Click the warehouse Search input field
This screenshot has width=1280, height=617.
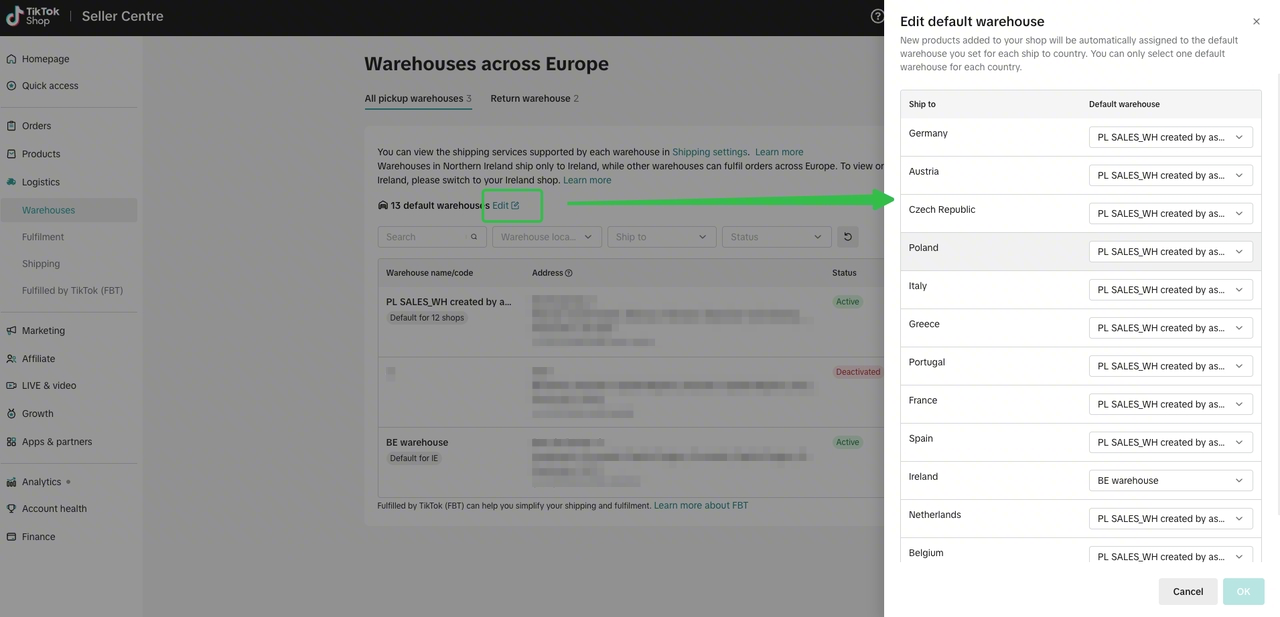click(x=432, y=237)
